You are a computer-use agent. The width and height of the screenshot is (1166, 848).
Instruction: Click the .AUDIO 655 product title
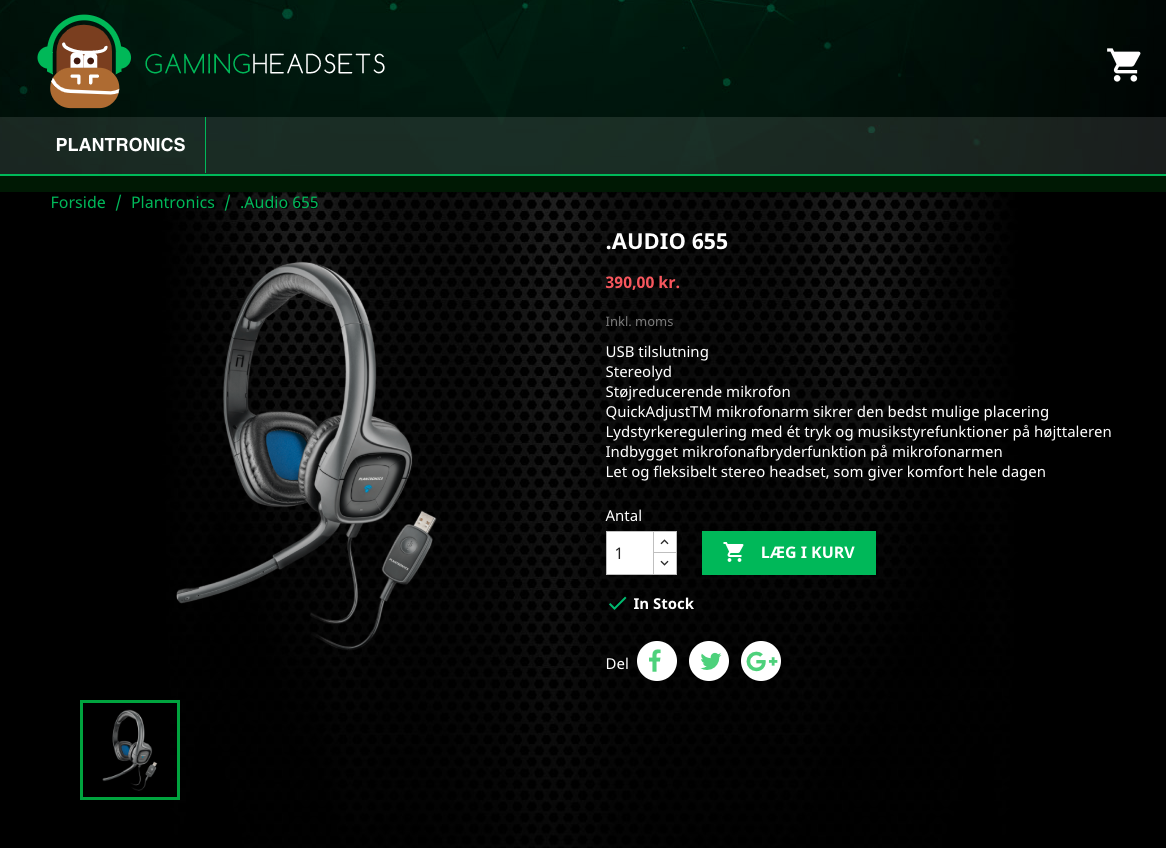pyautogui.click(x=666, y=241)
